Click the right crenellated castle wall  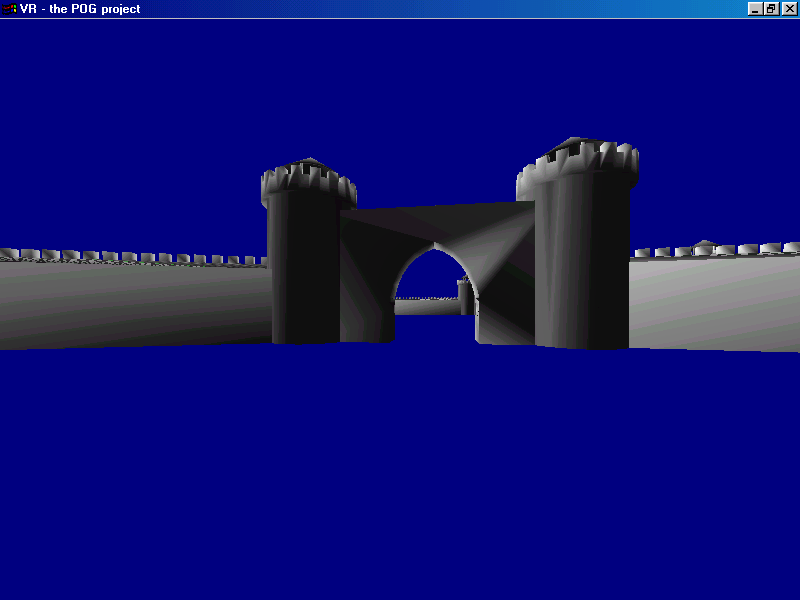pos(714,297)
